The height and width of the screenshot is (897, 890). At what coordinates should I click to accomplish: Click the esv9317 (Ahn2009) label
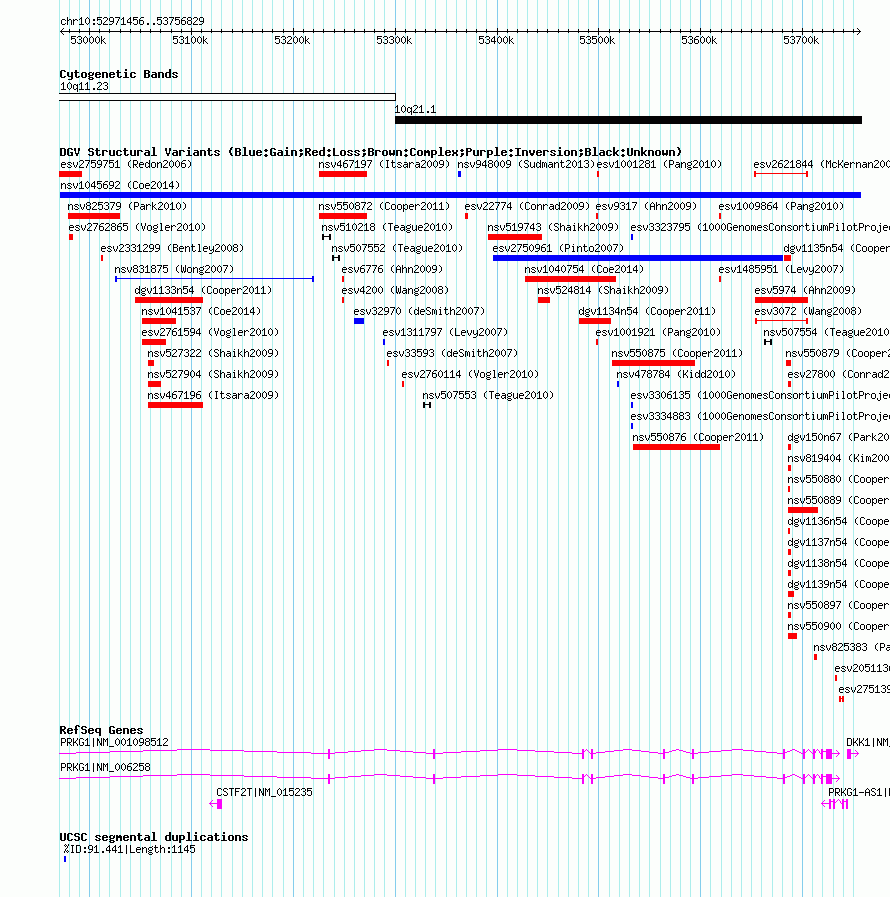click(x=646, y=206)
